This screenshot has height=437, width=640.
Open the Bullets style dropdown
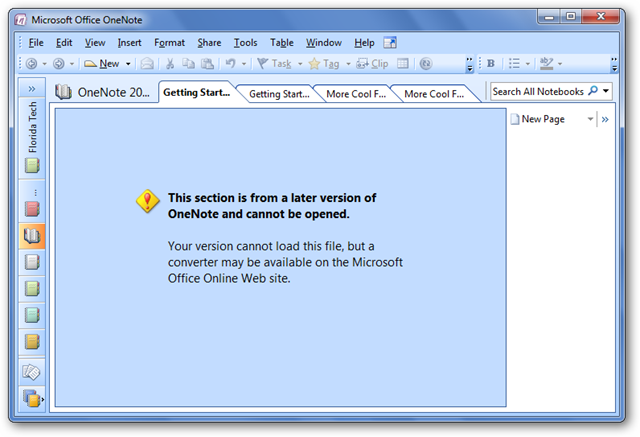pos(527,64)
